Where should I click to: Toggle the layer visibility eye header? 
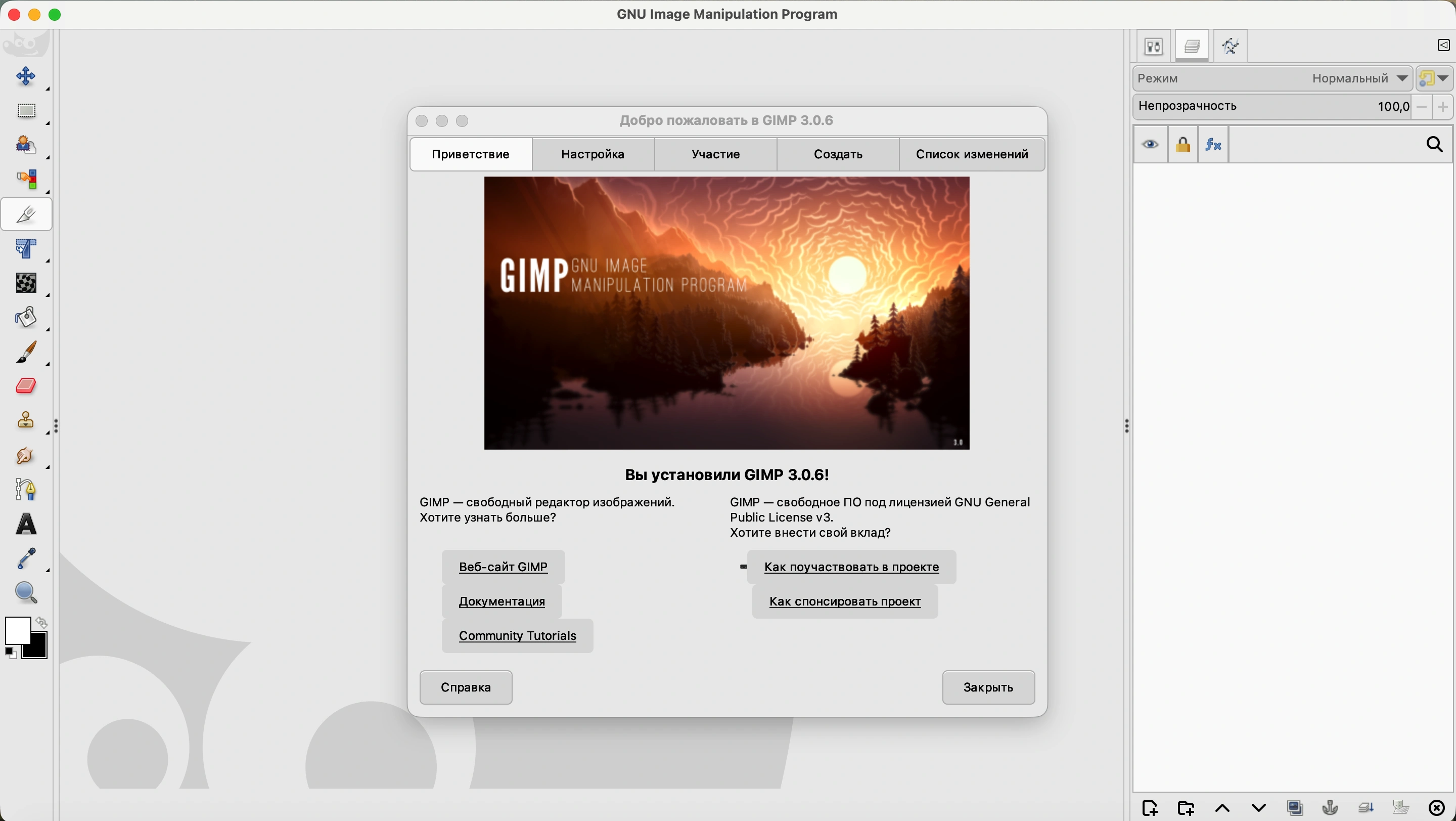pos(1150,145)
